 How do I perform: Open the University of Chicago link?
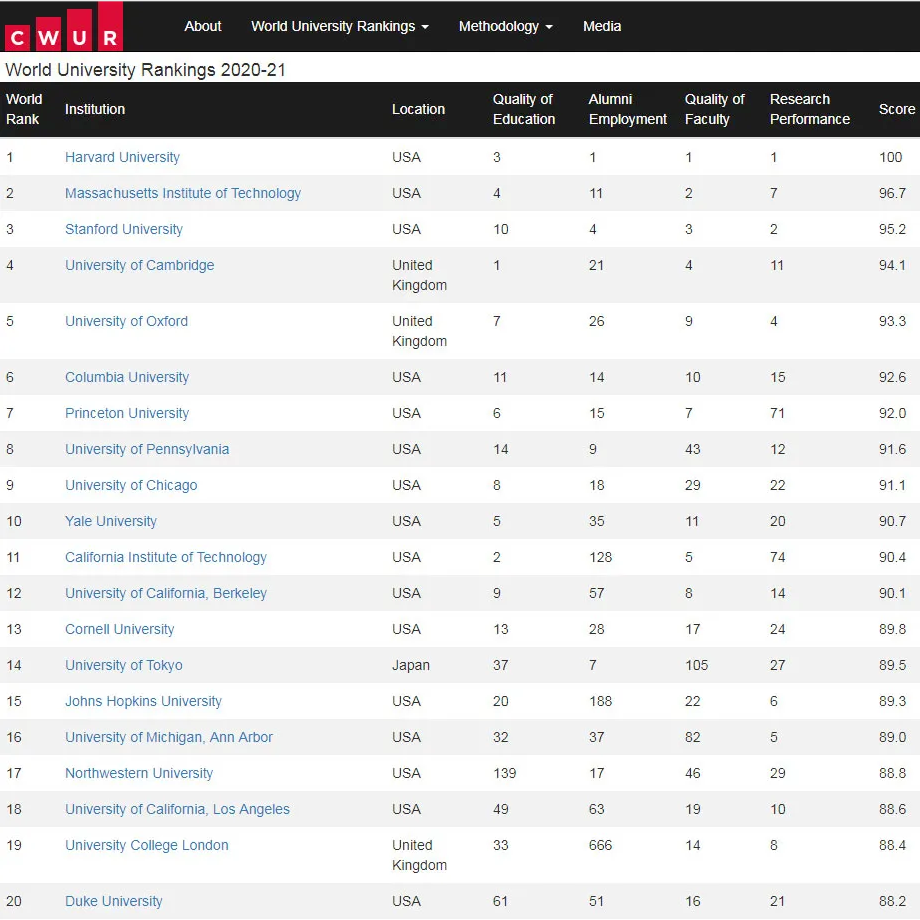coord(131,485)
